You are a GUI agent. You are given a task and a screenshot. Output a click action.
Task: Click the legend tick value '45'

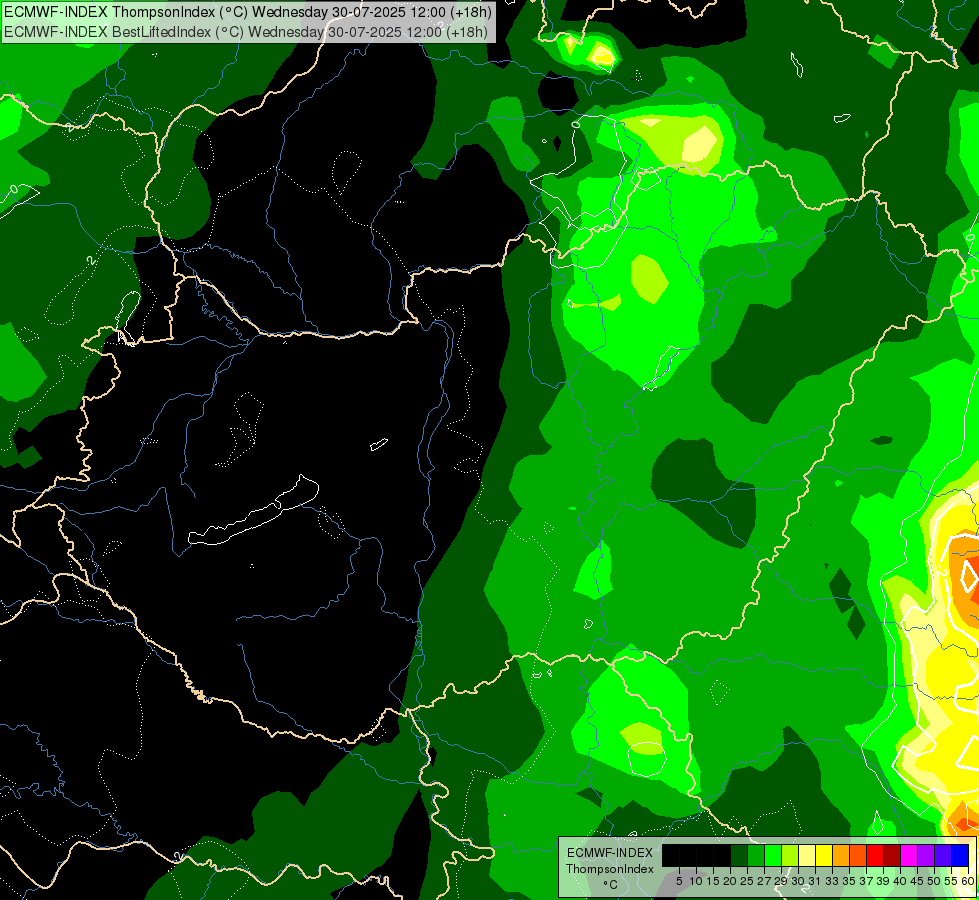(x=917, y=881)
